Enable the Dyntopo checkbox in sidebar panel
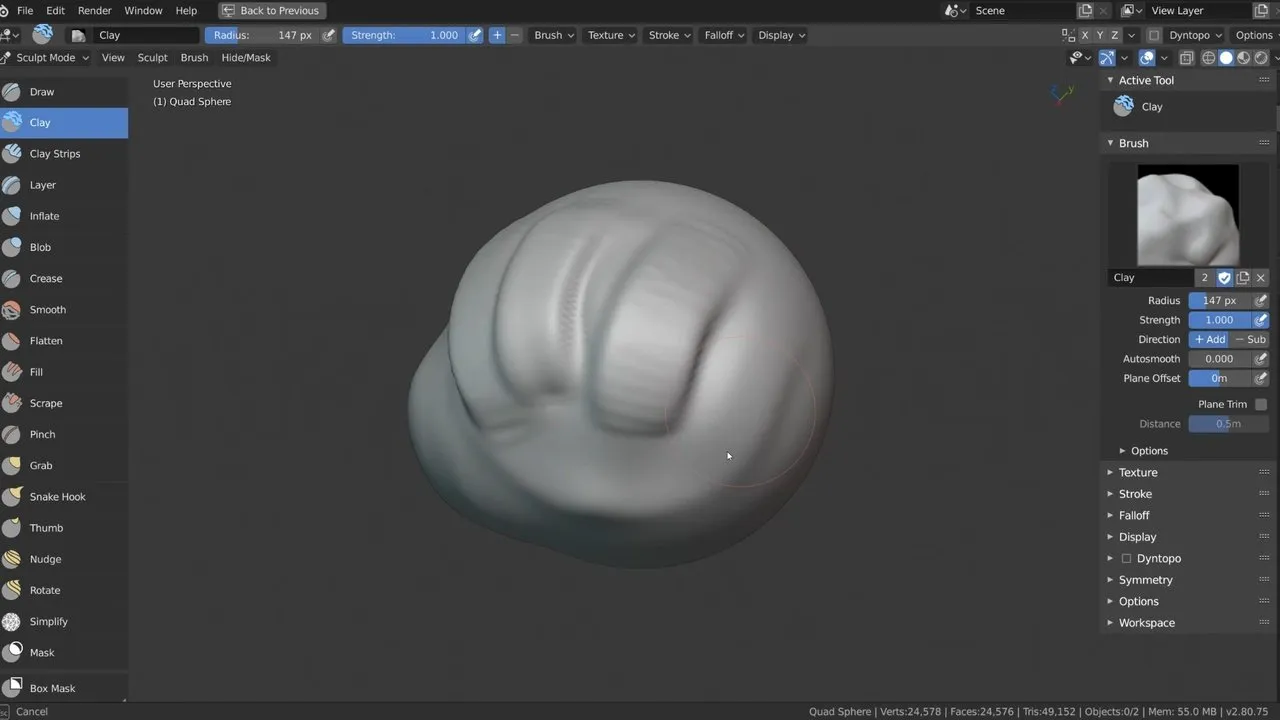Image resolution: width=1280 pixels, height=720 pixels. click(x=1126, y=558)
